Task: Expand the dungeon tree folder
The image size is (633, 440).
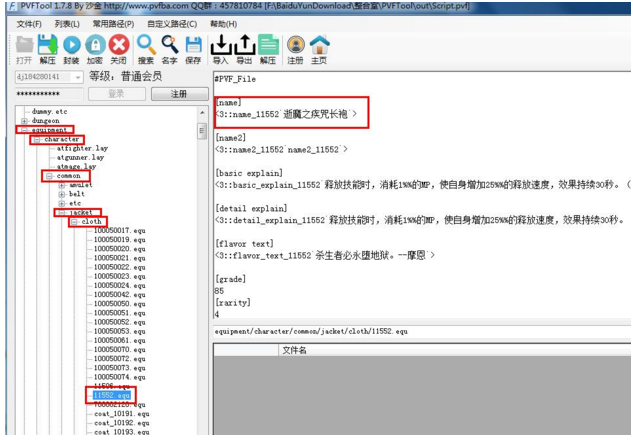Action: tap(24, 120)
